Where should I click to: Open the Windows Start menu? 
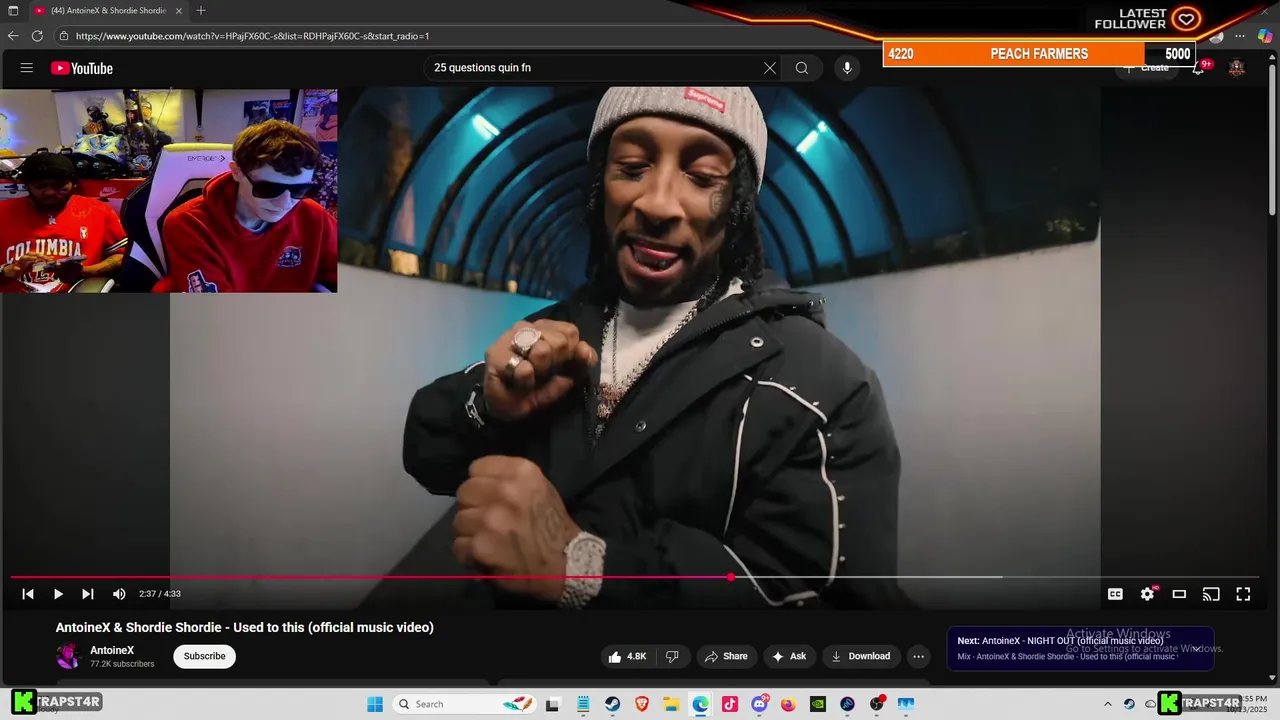pyautogui.click(x=375, y=704)
